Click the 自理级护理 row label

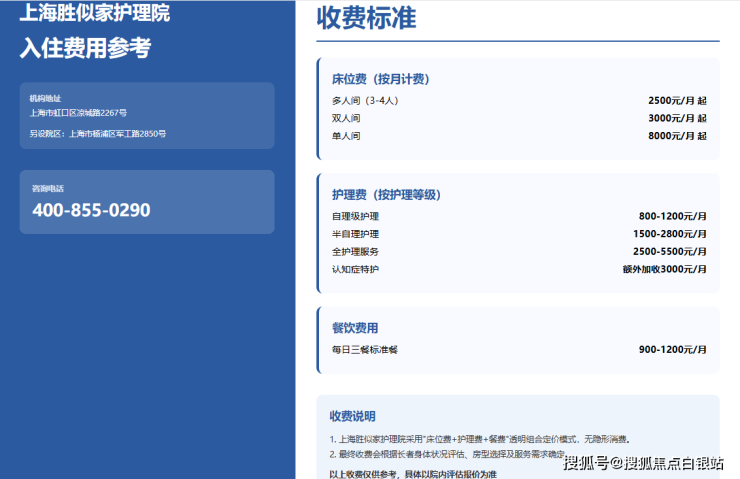355,216
